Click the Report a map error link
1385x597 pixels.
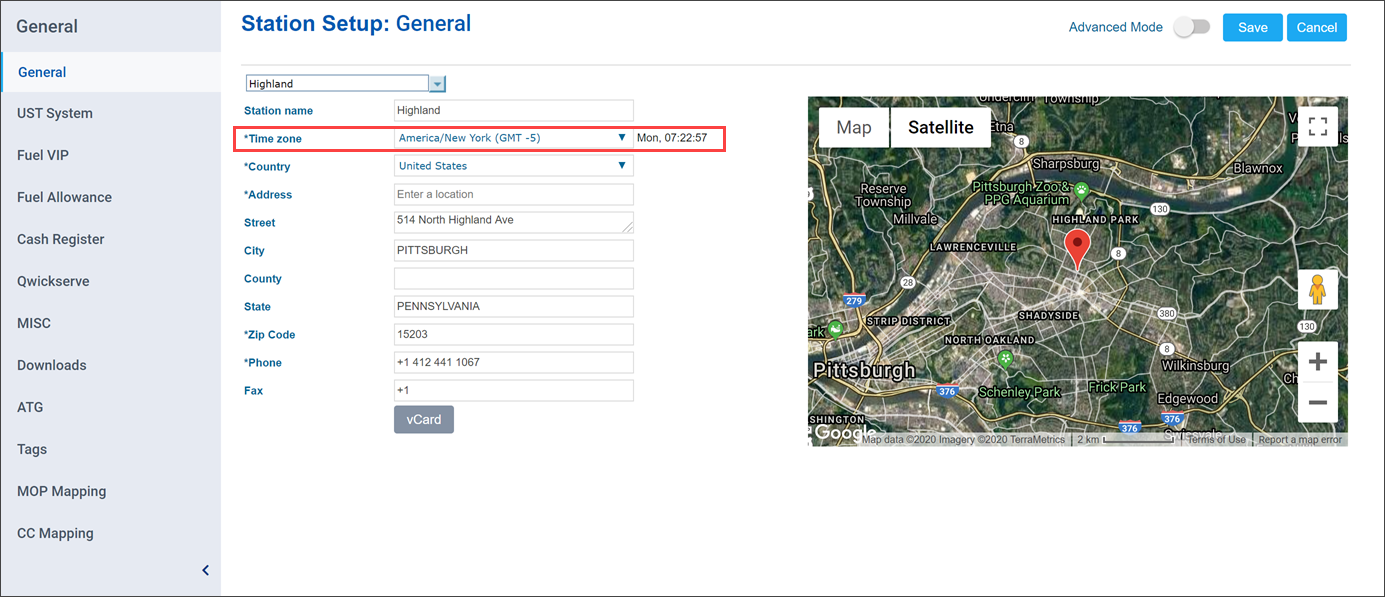click(x=1300, y=440)
